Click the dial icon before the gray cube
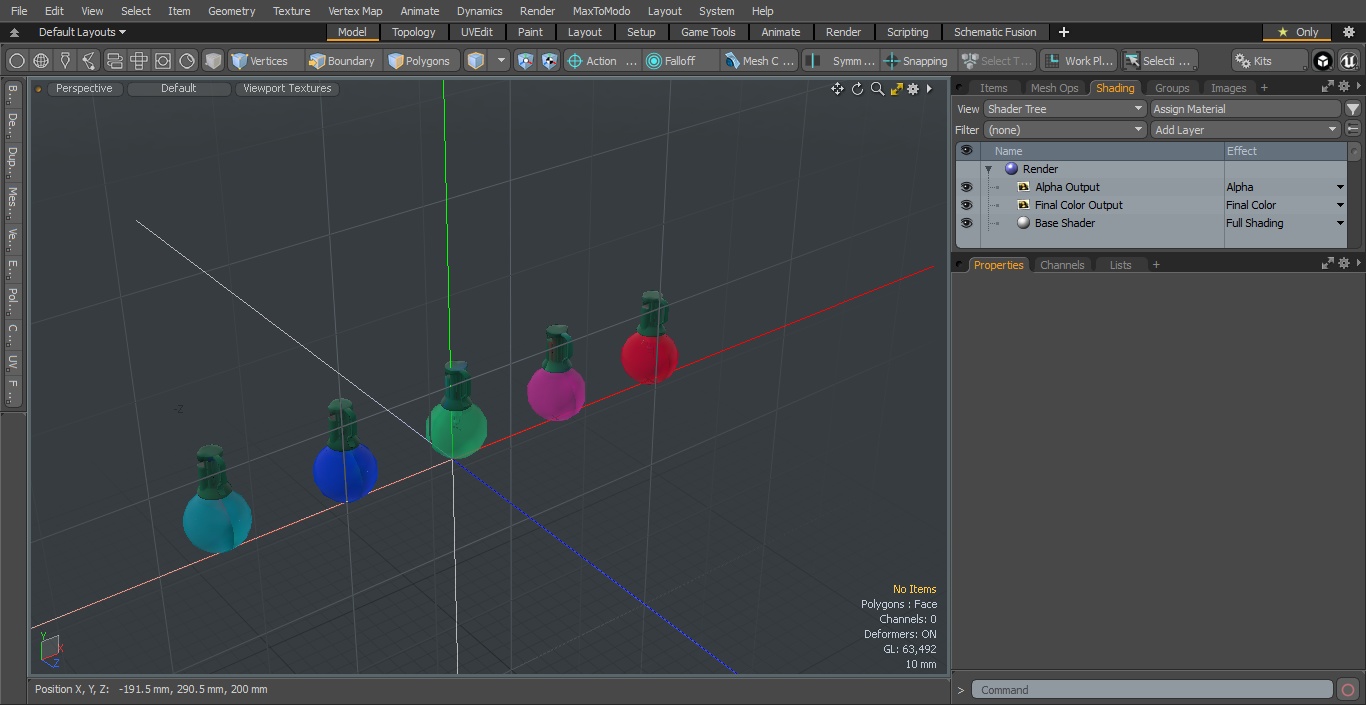This screenshot has height=705, width=1366. [187, 61]
